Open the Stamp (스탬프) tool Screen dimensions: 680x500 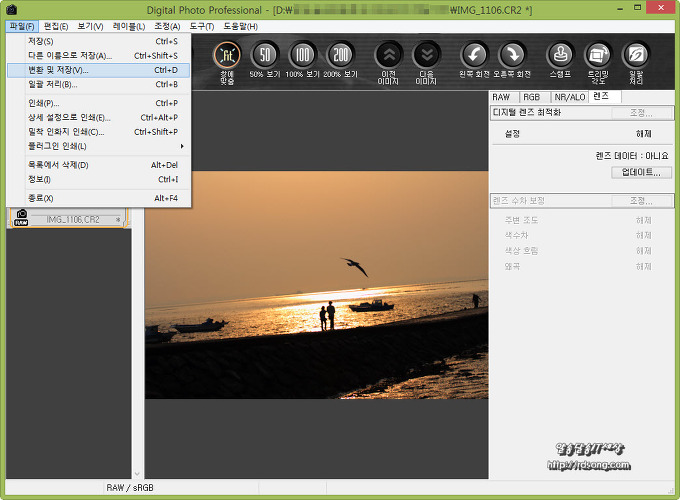pyautogui.click(x=560, y=55)
